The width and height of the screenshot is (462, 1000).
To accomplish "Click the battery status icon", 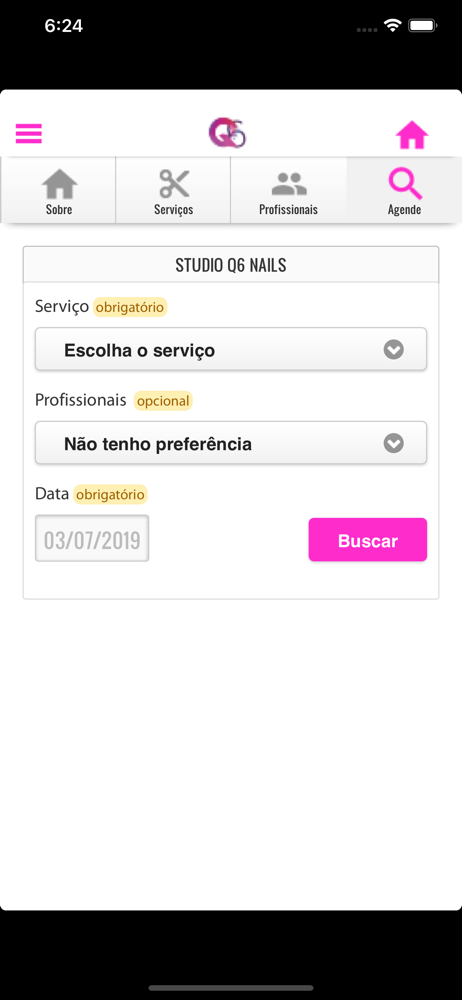I will [x=422, y=26].
